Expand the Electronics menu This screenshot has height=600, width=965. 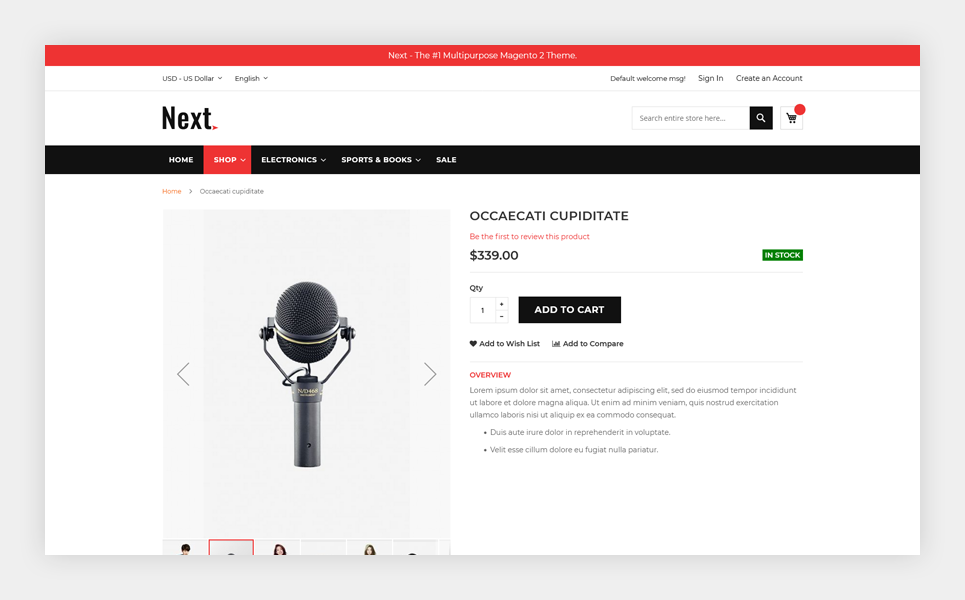294,160
